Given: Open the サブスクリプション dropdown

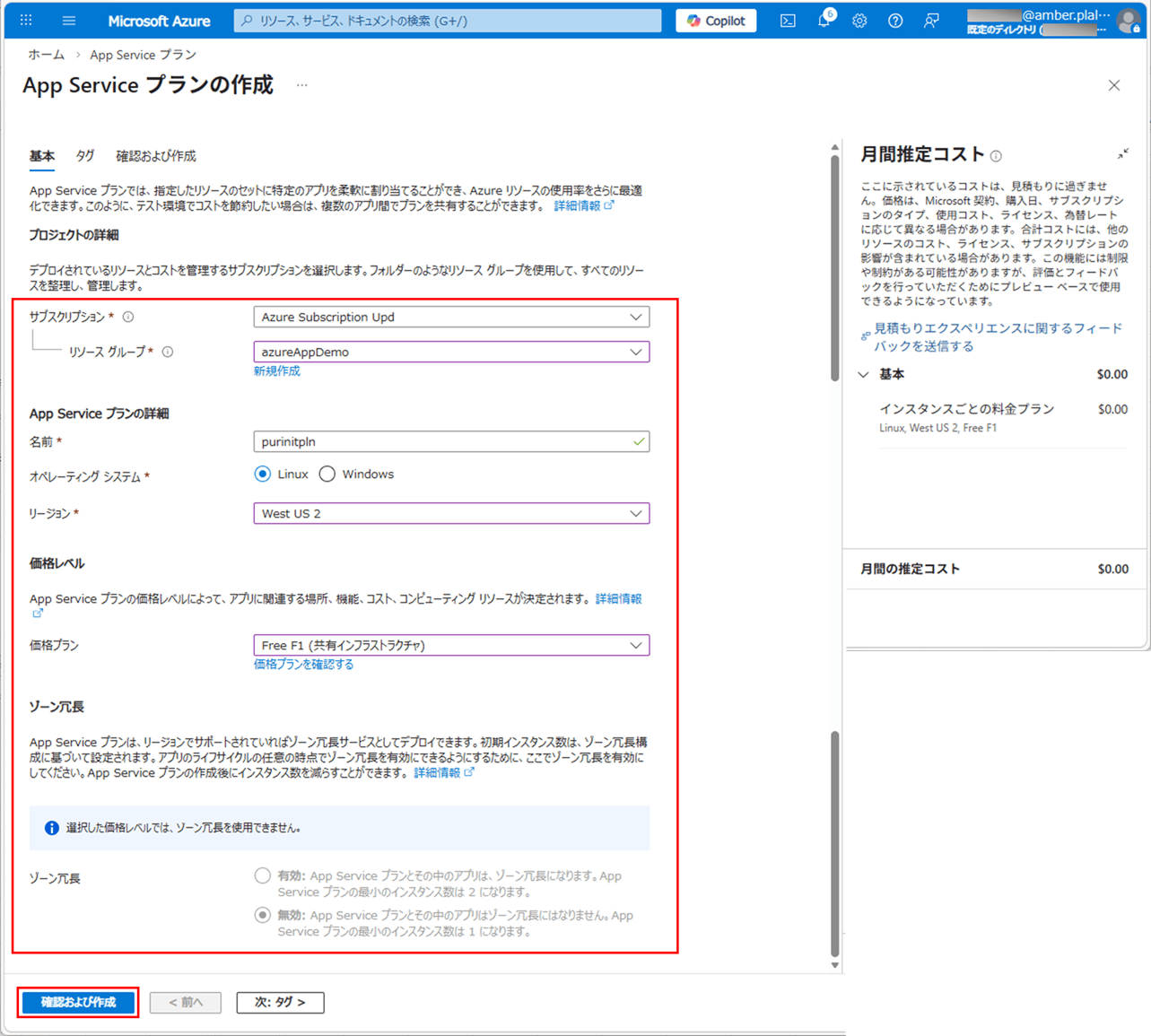Looking at the screenshot, I should 451,318.
